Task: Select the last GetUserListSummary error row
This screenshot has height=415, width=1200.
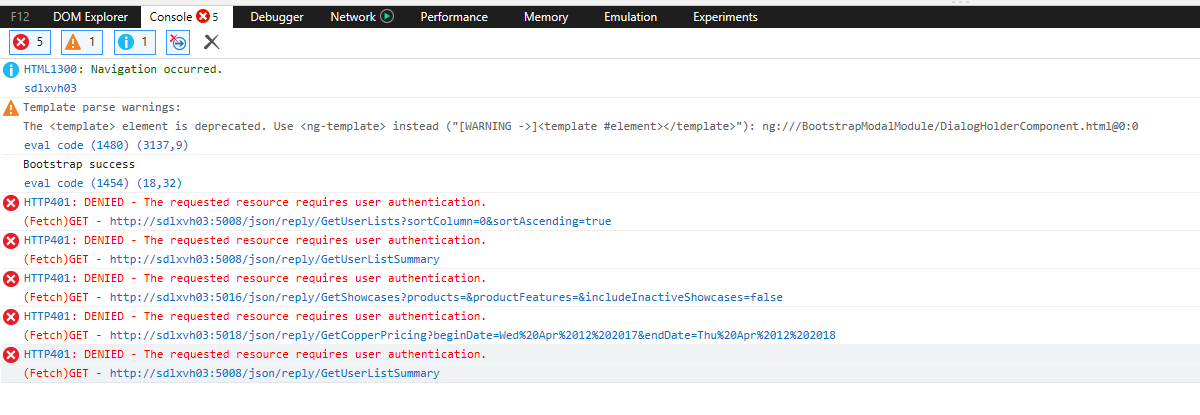Action: coord(600,364)
